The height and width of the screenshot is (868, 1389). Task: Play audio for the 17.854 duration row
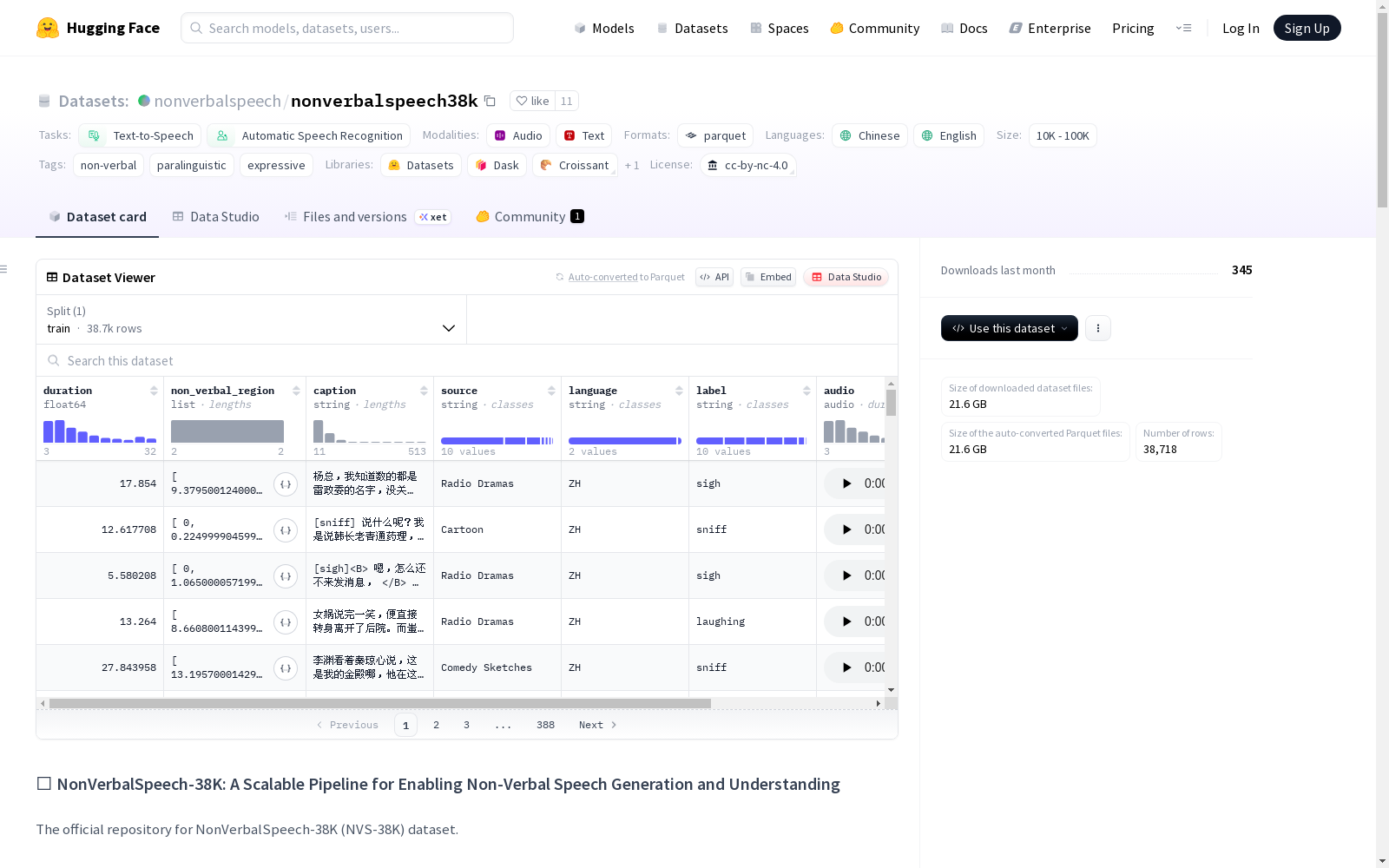[846, 483]
